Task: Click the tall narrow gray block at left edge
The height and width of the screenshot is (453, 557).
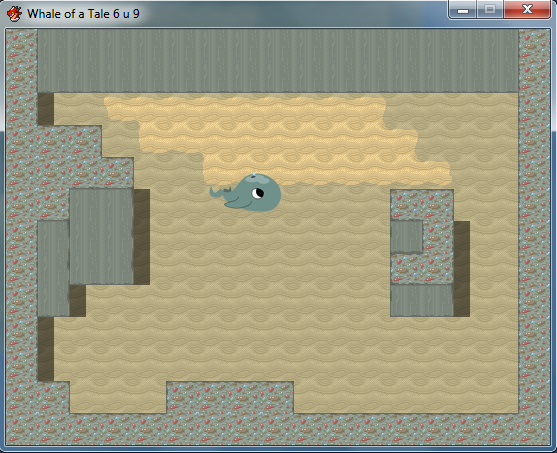Action: pos(53,268)
